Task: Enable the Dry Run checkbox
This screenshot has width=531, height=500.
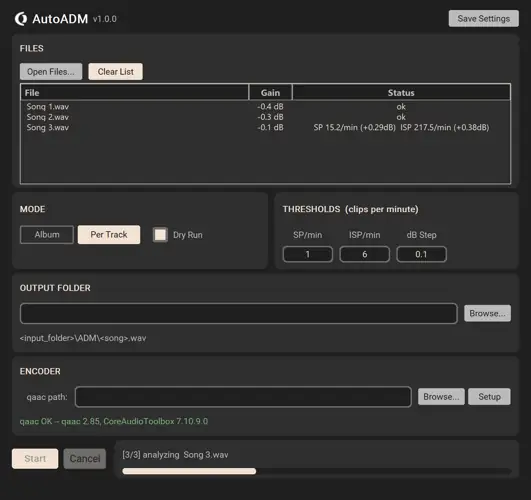Action: pos(160,234)
